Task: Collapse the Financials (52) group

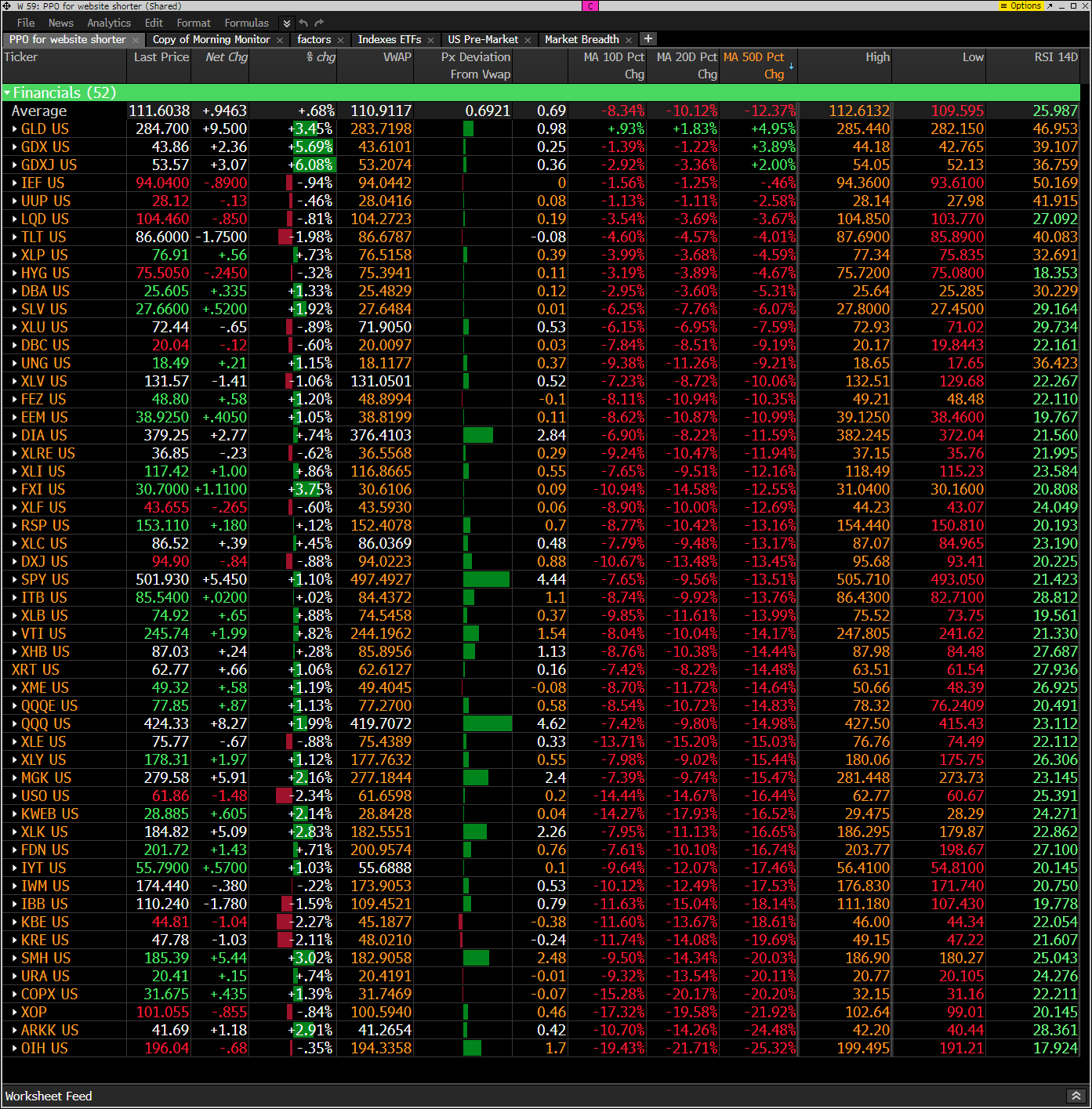Action: pos(7,93)
